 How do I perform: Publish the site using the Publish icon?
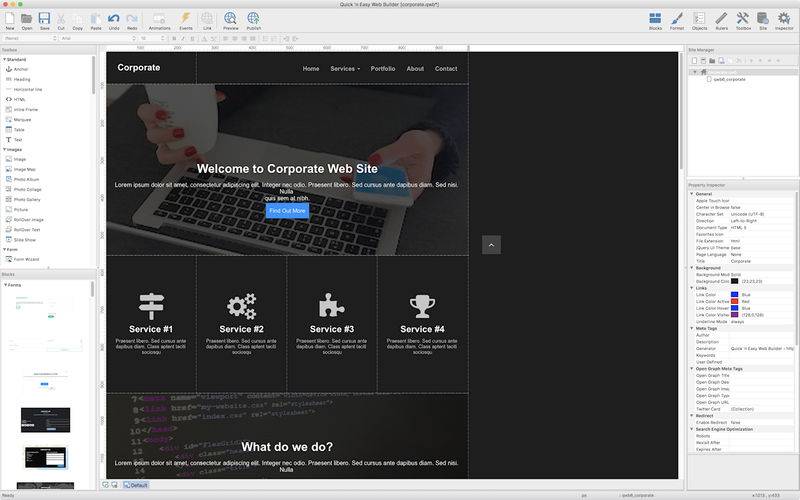[x=254, y=19]
